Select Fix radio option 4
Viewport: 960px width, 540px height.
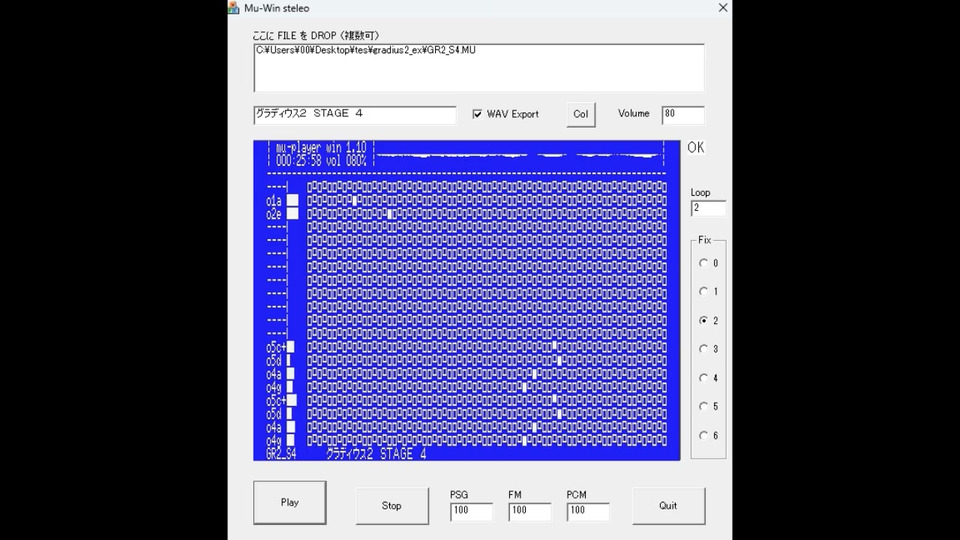[703, 378]
